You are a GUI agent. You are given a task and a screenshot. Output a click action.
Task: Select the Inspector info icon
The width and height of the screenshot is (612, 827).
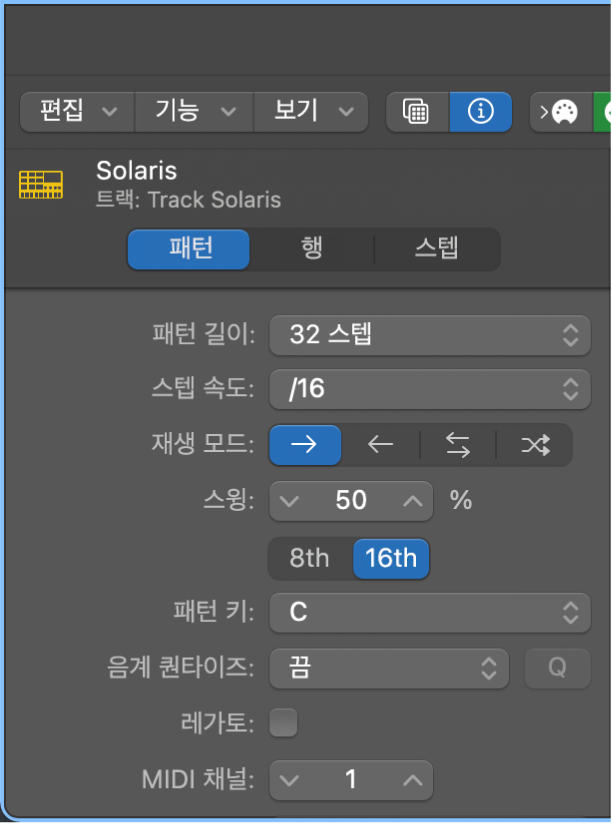pos(480,111)
